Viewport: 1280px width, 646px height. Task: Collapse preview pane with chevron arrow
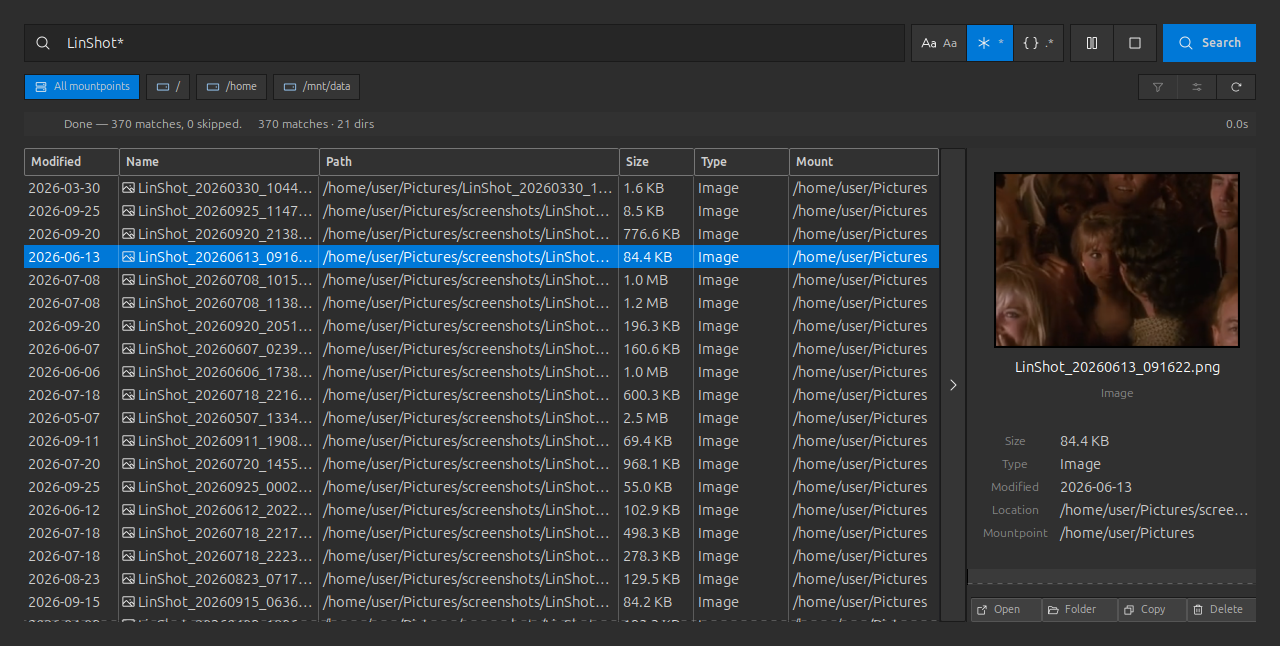(953, 385)
